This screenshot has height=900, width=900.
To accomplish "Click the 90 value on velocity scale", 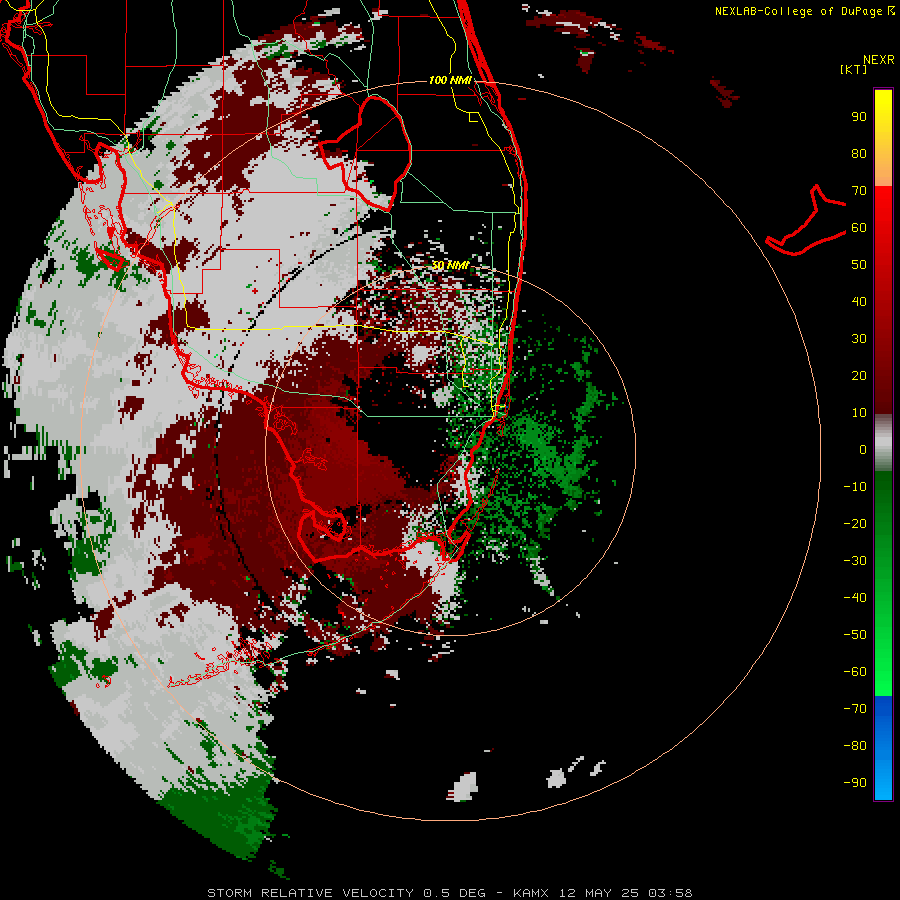I will click(859, 117).
